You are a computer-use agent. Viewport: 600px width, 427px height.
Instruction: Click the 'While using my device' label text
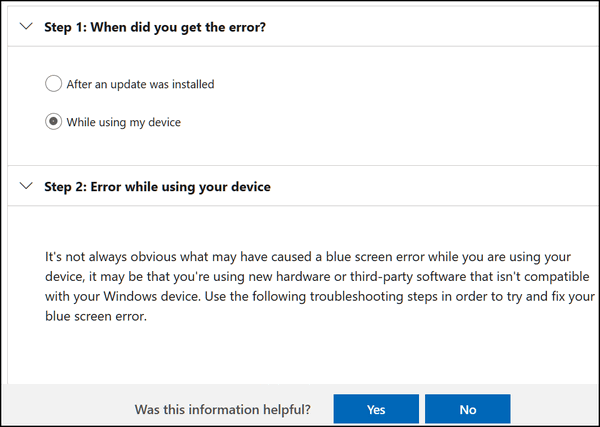point(124,122)
